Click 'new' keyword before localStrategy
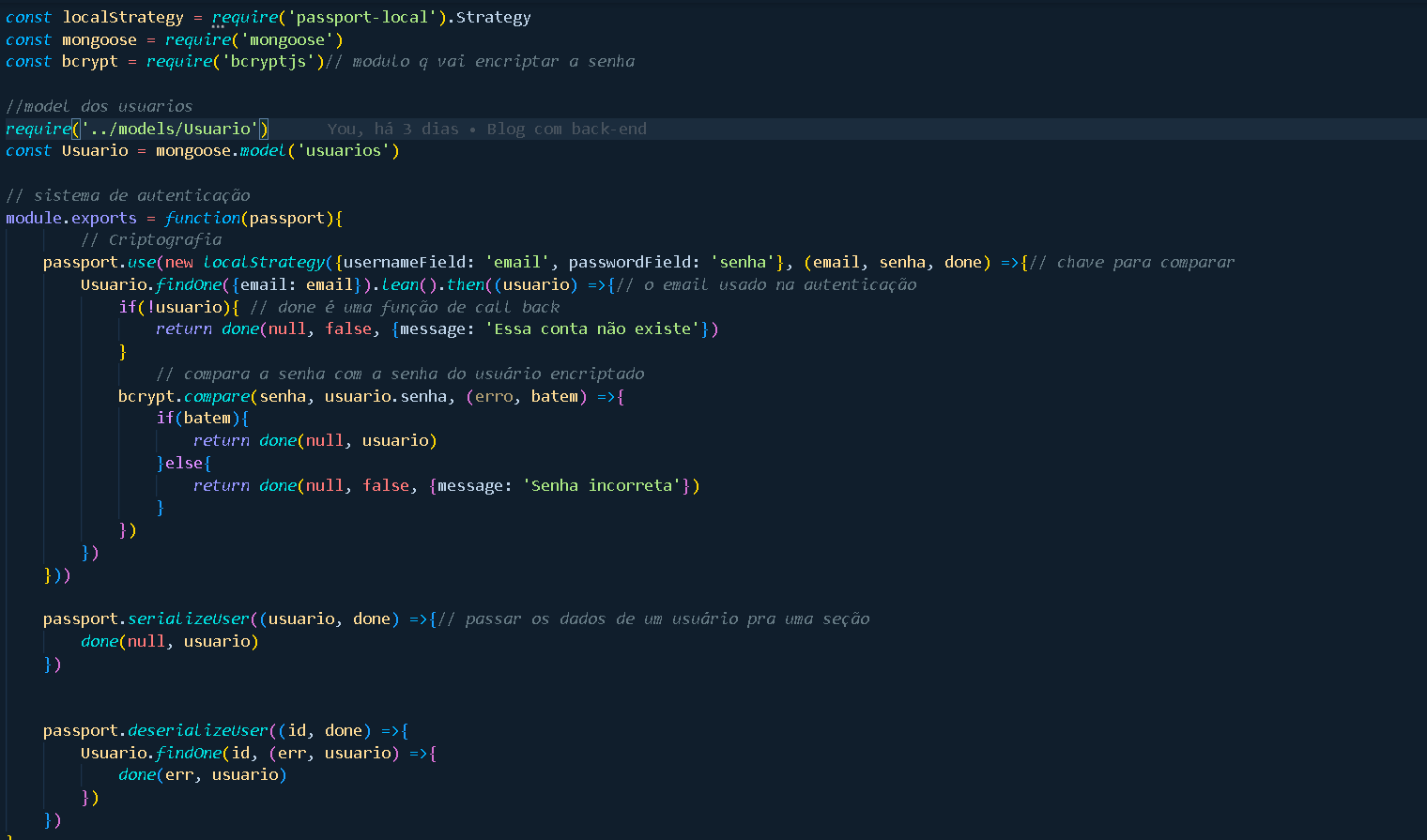The height and width of the screenshot is (840, 1427). tap(179, 262)
